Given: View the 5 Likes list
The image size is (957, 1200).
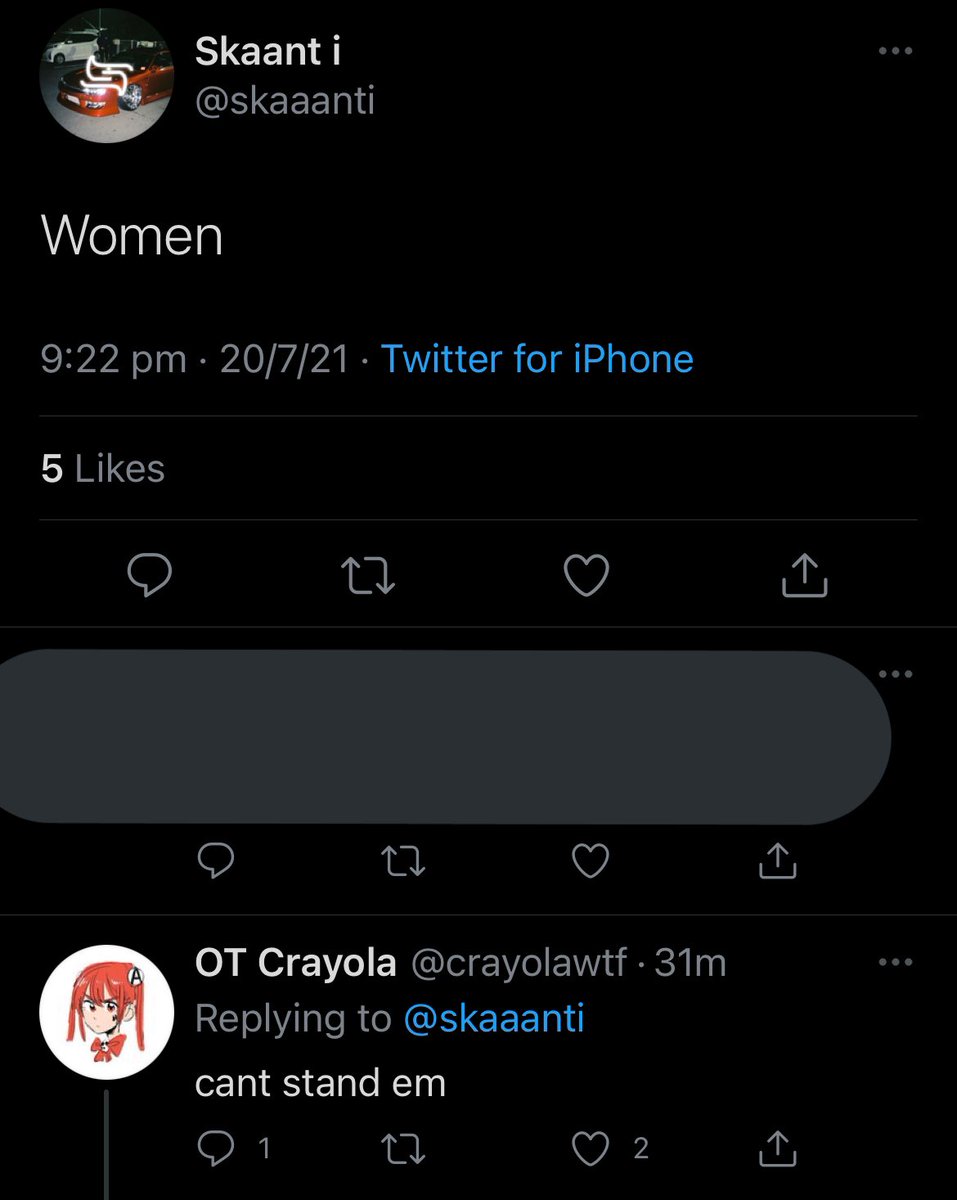Looking at the screenshot, I should pos(103,468).
